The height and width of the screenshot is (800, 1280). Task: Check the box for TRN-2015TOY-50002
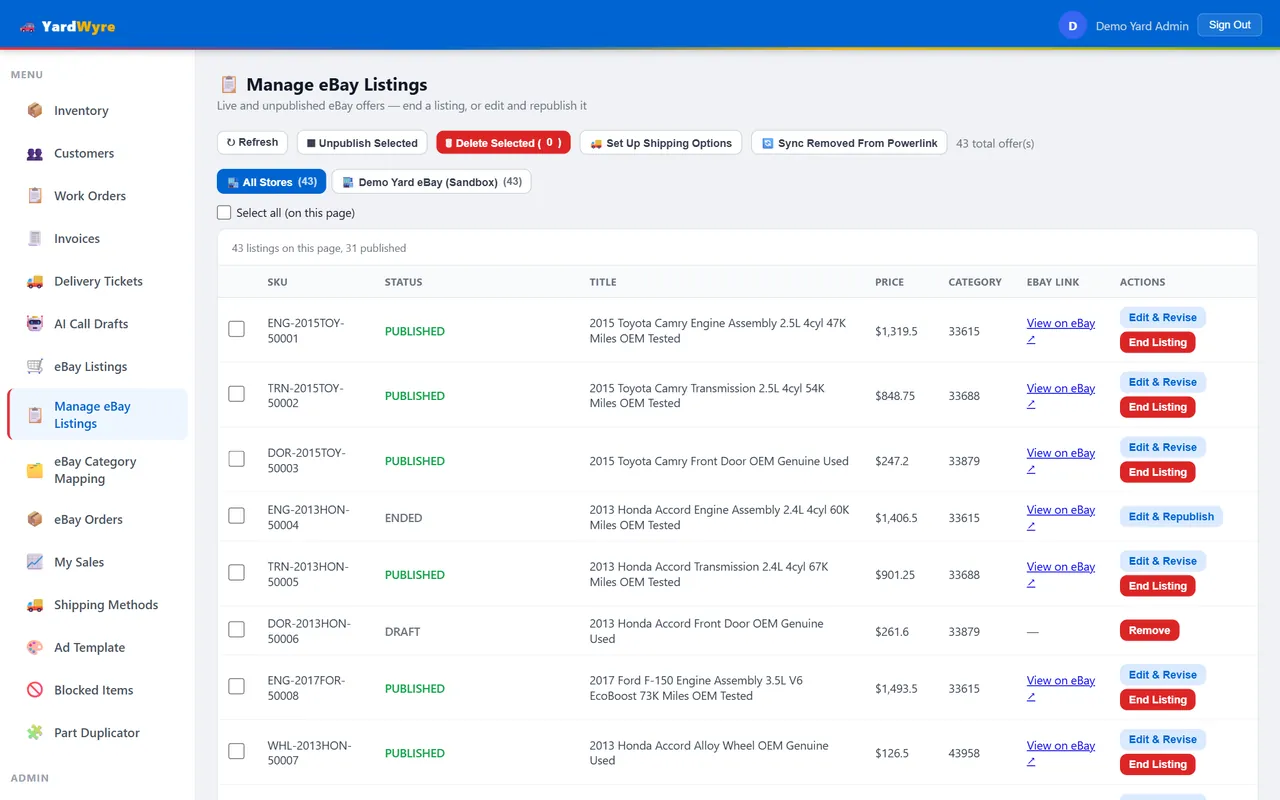click(x=236, y=394)
